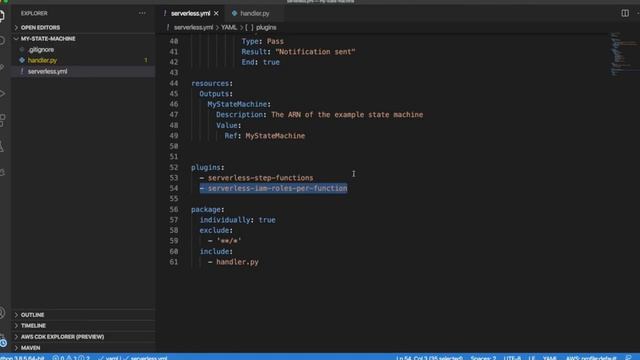Click 'Description:' key on line 47
Image resolution: width=640 pixels, height=360 pixels.
241,115
